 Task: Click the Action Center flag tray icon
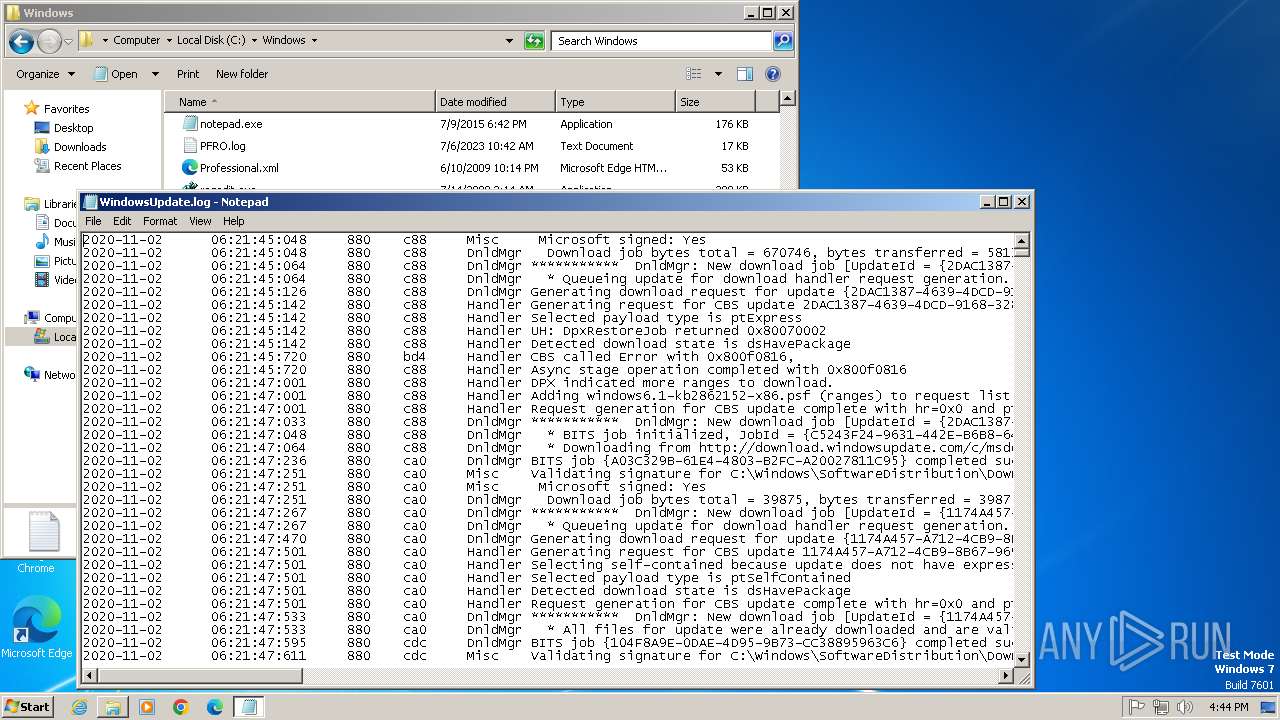(1137, 707)
